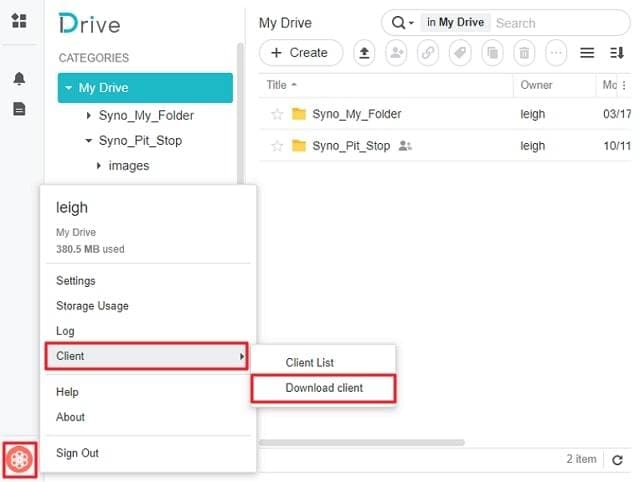The image size is (640, 482).
Task: Click the Delete trash icon
Action: tap(524, 53)
